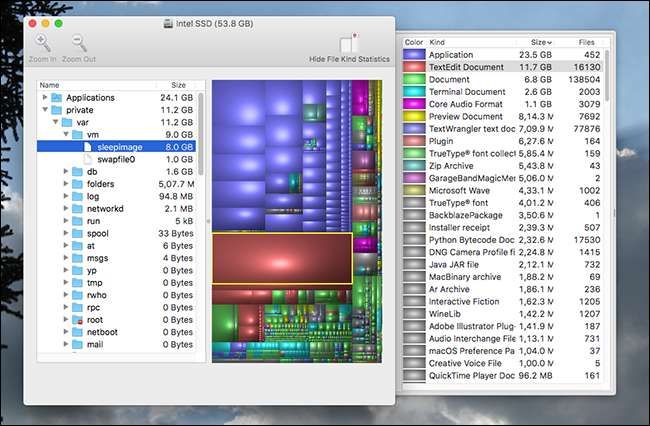This screenshot has width=650, height=426.
Task: Click the mail folder icon
Action: coord(76,345)
